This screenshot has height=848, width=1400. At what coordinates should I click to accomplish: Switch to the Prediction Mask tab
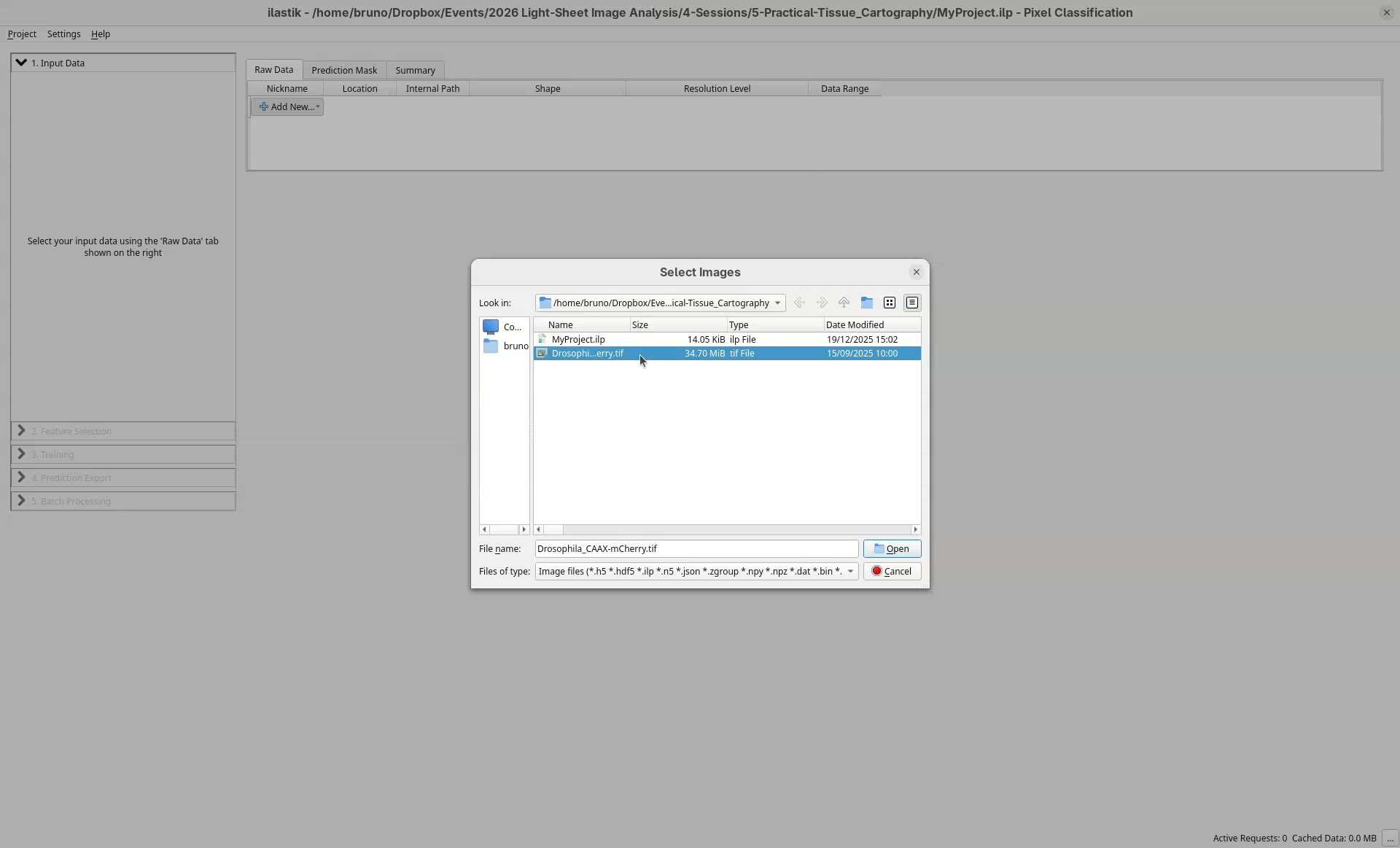tap(344, 70)
